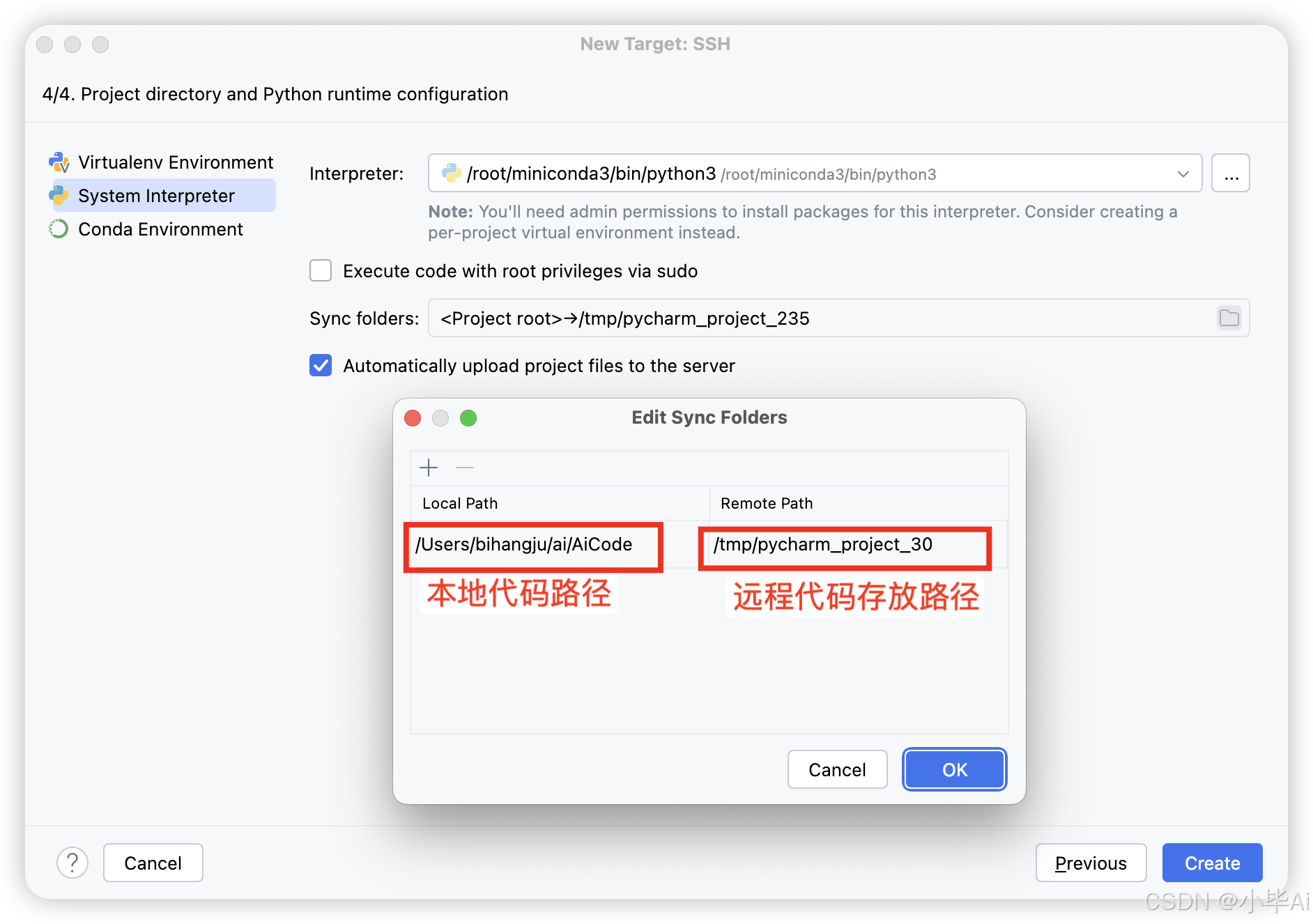Open sync folders browse folder icon

(x=1229, y=318)
